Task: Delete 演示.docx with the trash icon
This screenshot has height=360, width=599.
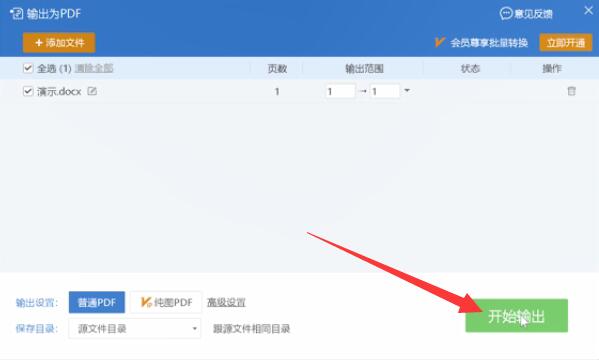Action: pos(571,91)
